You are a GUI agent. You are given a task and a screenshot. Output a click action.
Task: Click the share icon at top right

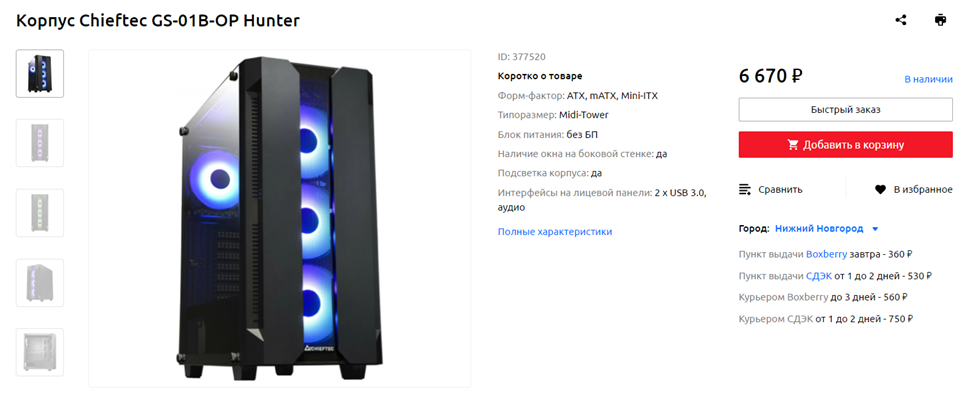tap(901, 20)
